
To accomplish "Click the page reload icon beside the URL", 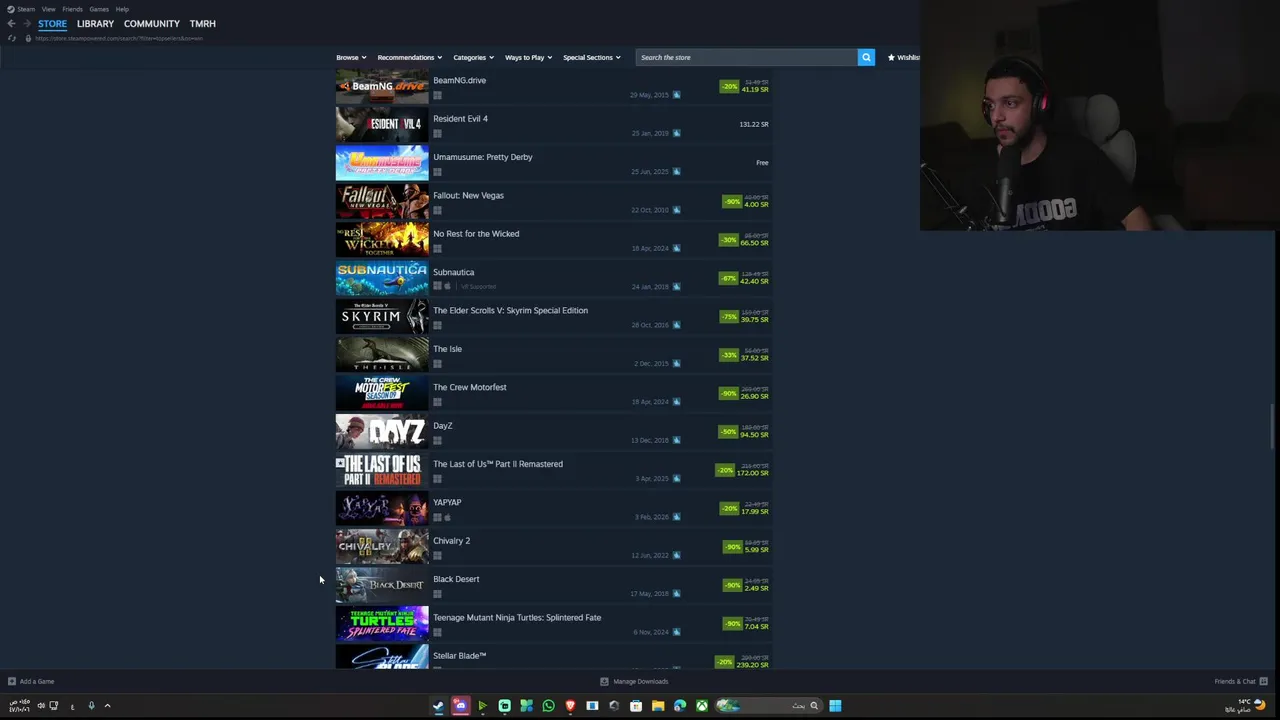I will 12,38.
